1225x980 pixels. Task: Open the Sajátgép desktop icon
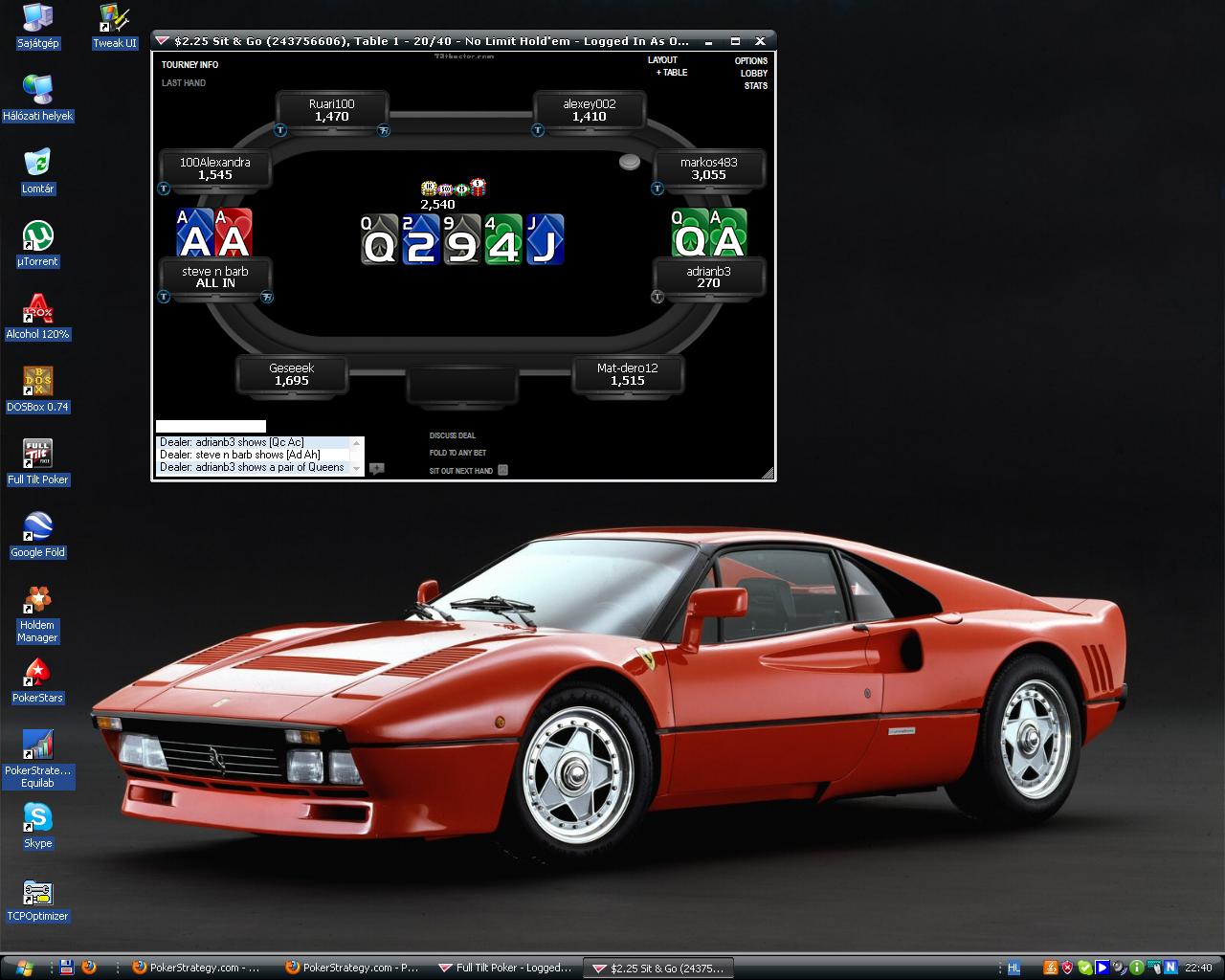tap(37, 26)
